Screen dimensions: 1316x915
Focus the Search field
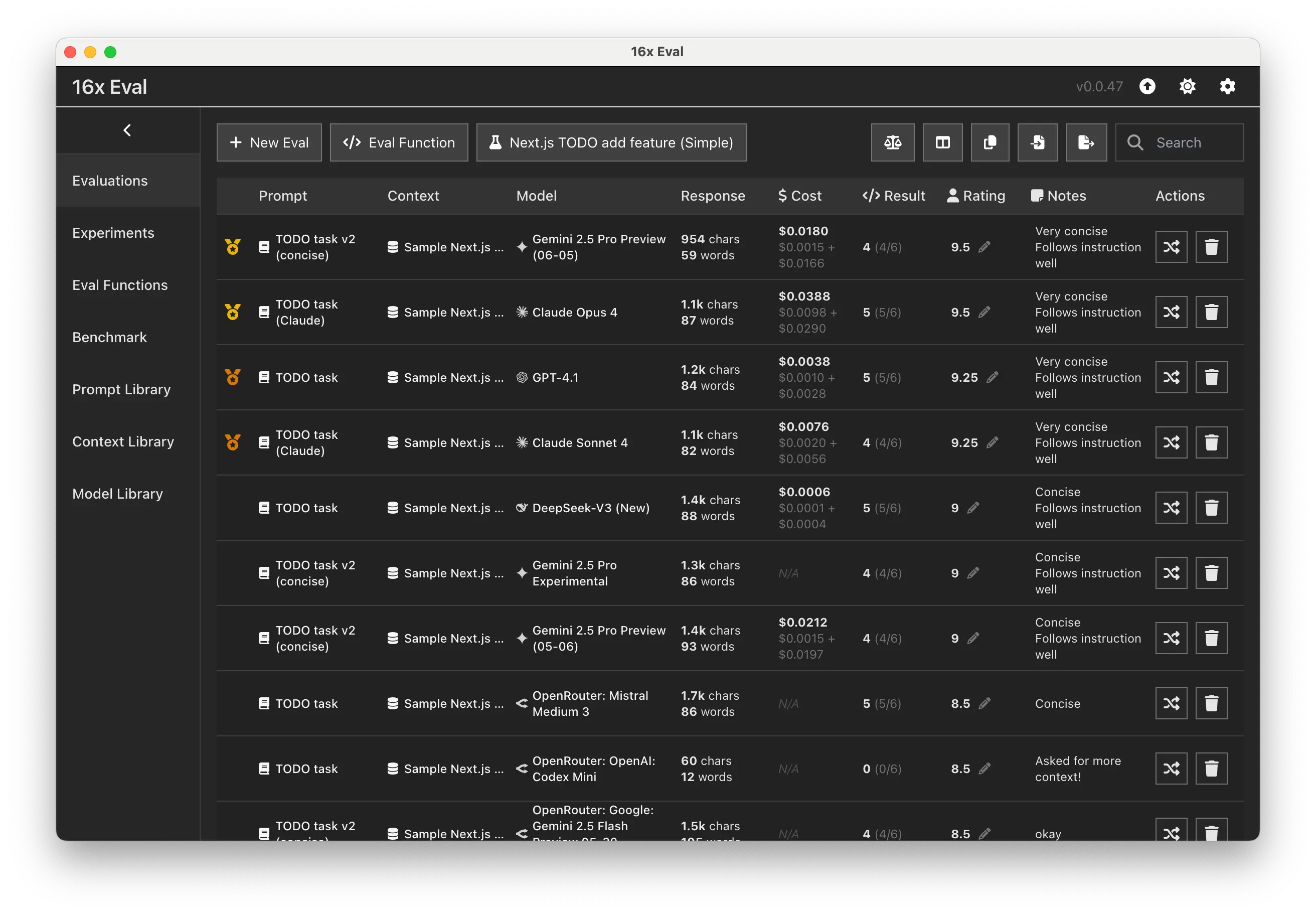[1179, 142]
